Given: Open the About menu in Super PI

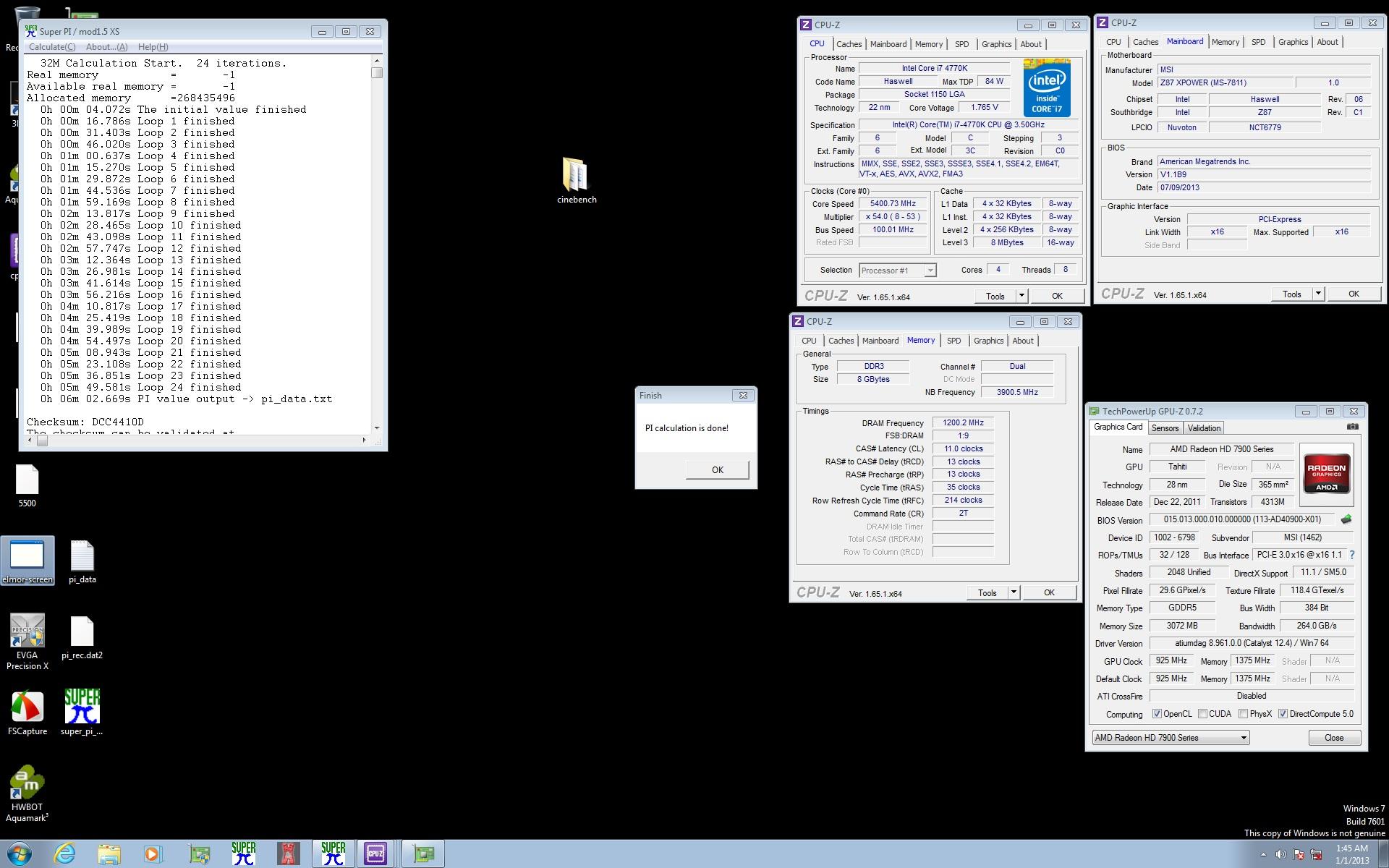Looking at the screenshot, I should point(106,47).
